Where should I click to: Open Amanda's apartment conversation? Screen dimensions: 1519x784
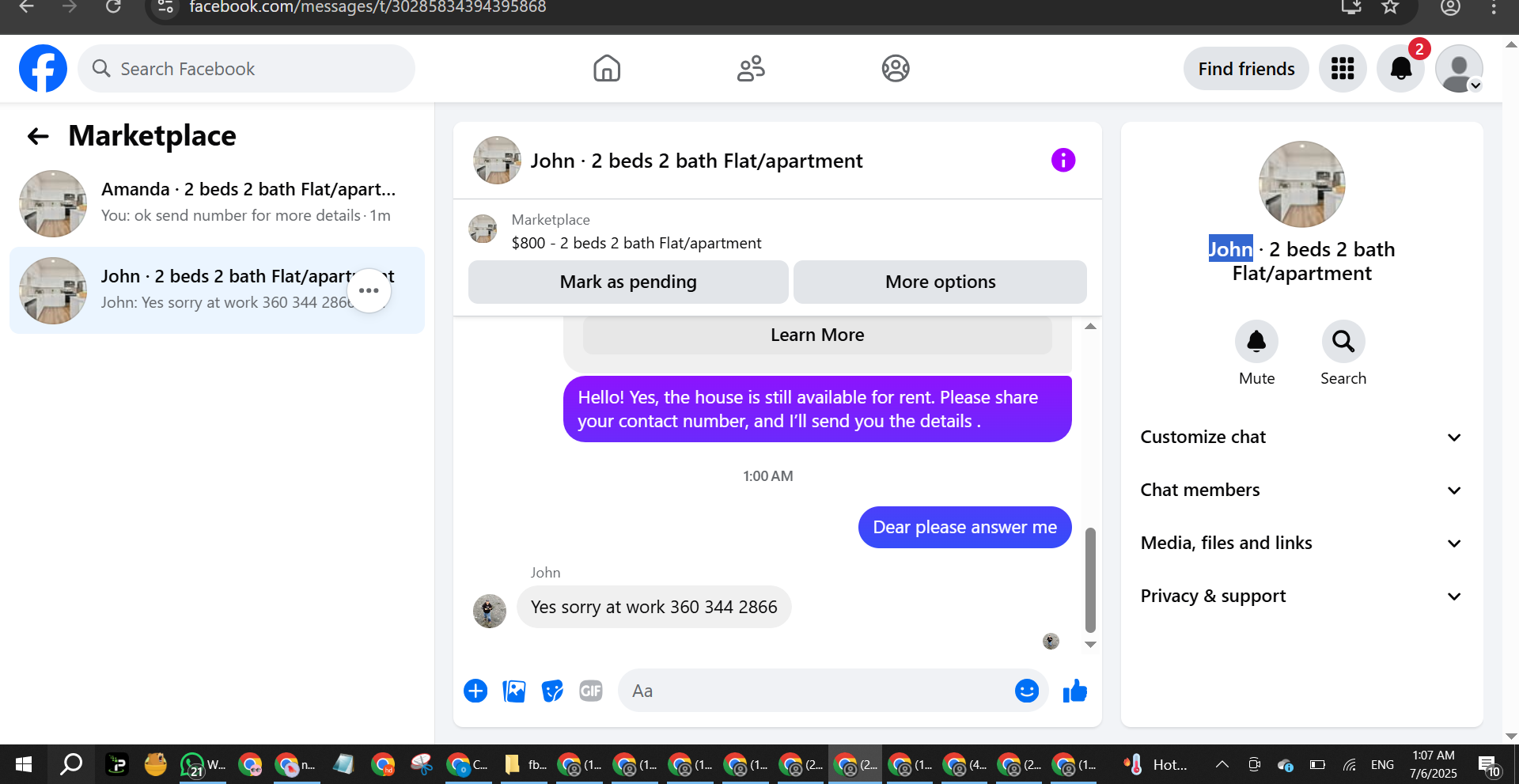point(217,203)
